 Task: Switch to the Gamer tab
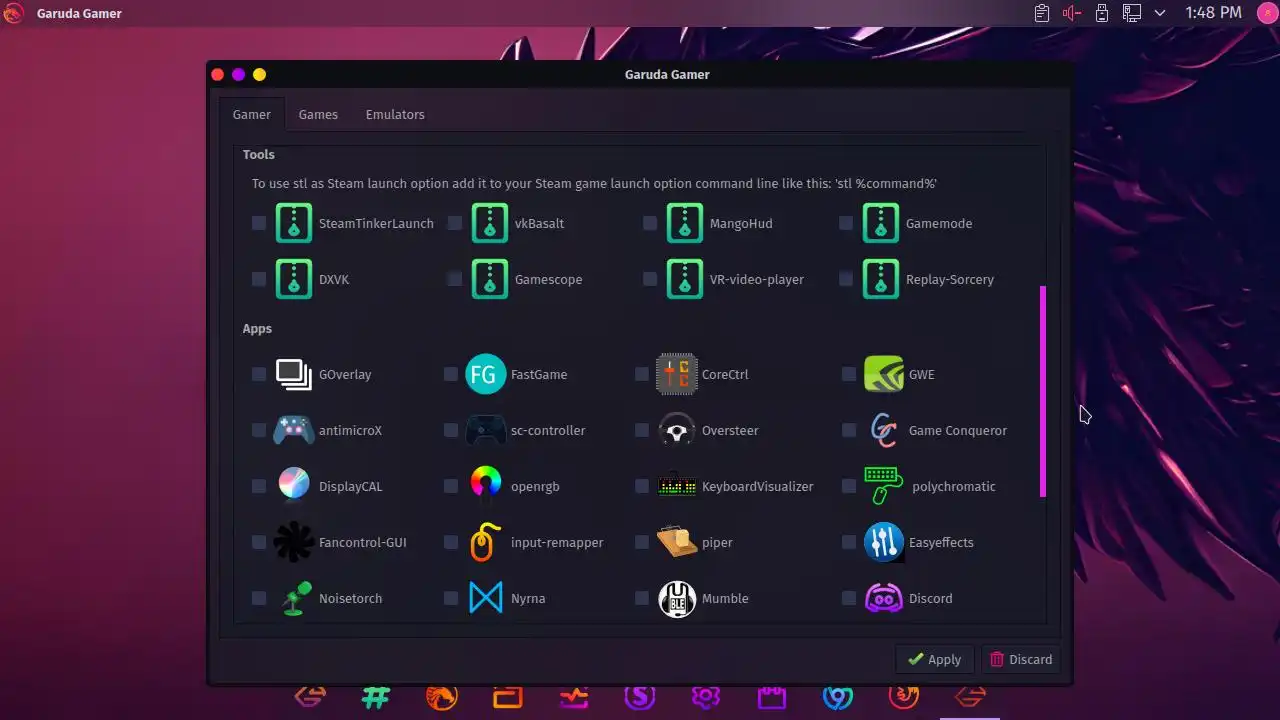pos(252,114)
